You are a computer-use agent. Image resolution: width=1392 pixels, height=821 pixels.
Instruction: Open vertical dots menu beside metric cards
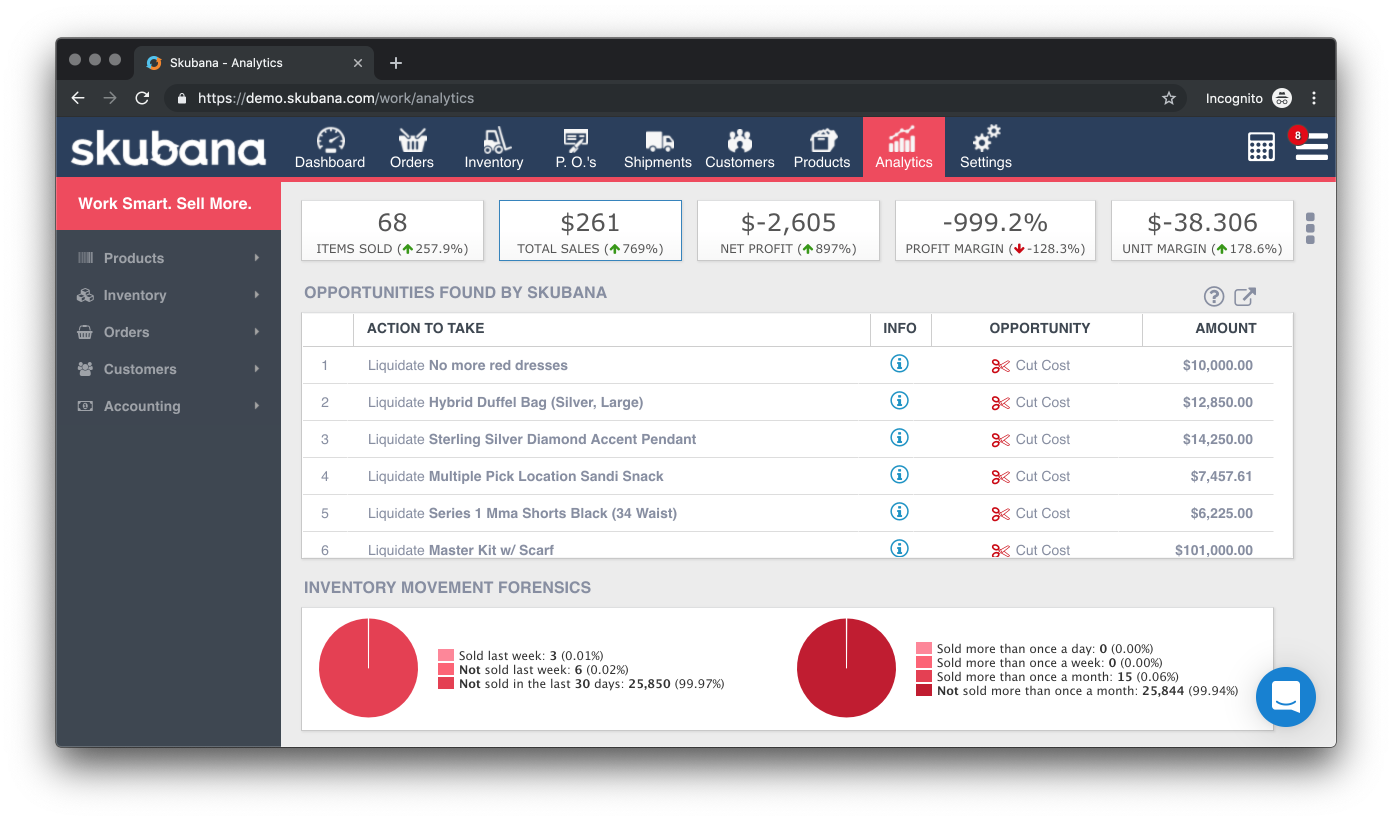pyautogui.click(x=1310, y=228)
